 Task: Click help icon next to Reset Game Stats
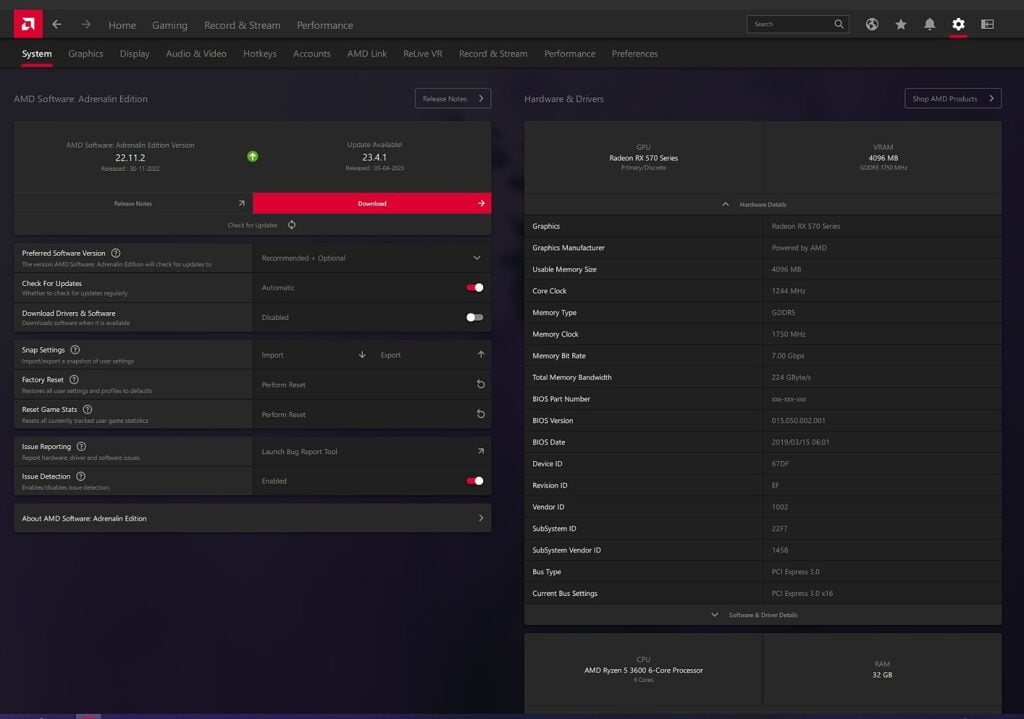[88, 409]
